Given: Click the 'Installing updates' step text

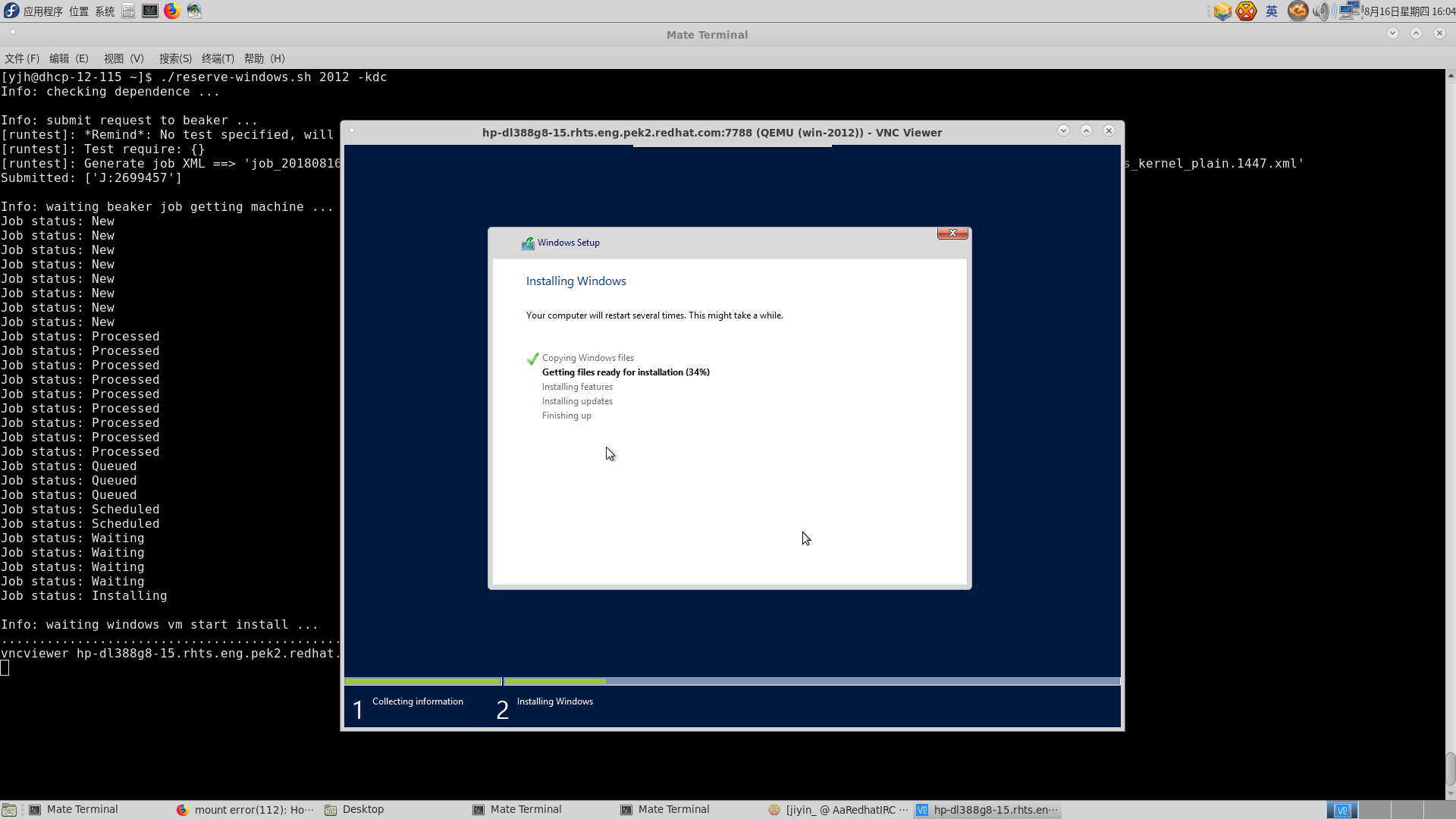Looking at the screenshot, I should [577, 401].
